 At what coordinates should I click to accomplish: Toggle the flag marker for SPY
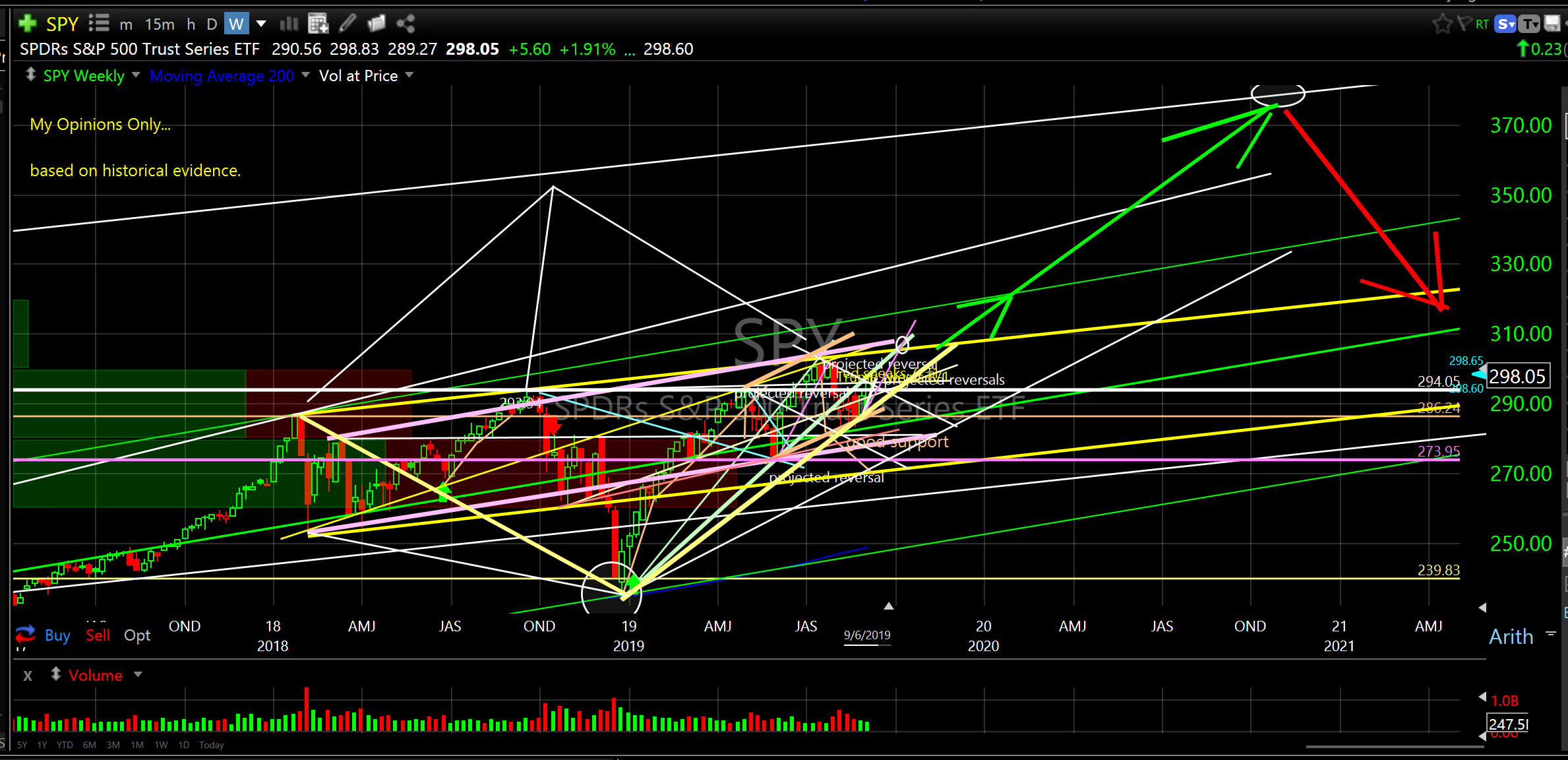[x=1464, y=24]
